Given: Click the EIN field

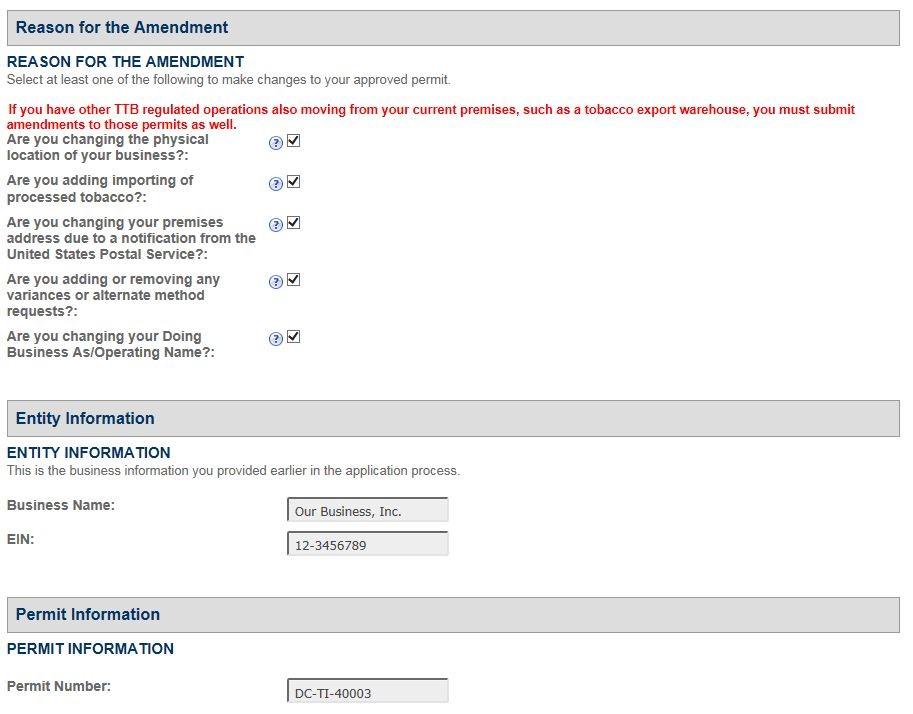Looking at the screenshot, I should 367,545.
